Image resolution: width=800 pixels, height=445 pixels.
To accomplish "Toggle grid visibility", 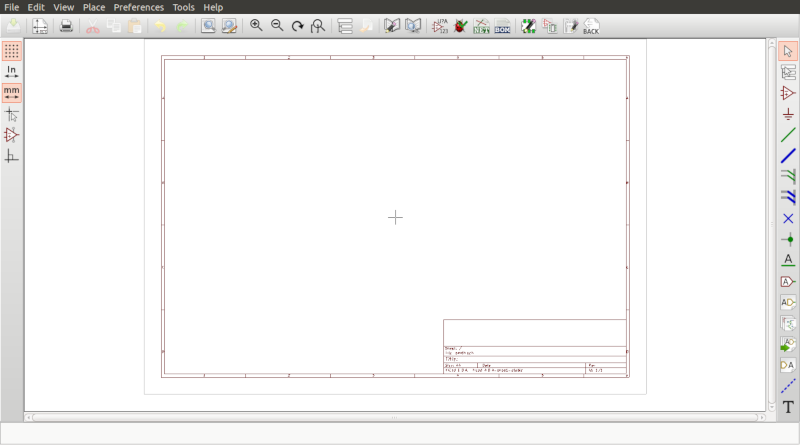I will pos(11,51).
